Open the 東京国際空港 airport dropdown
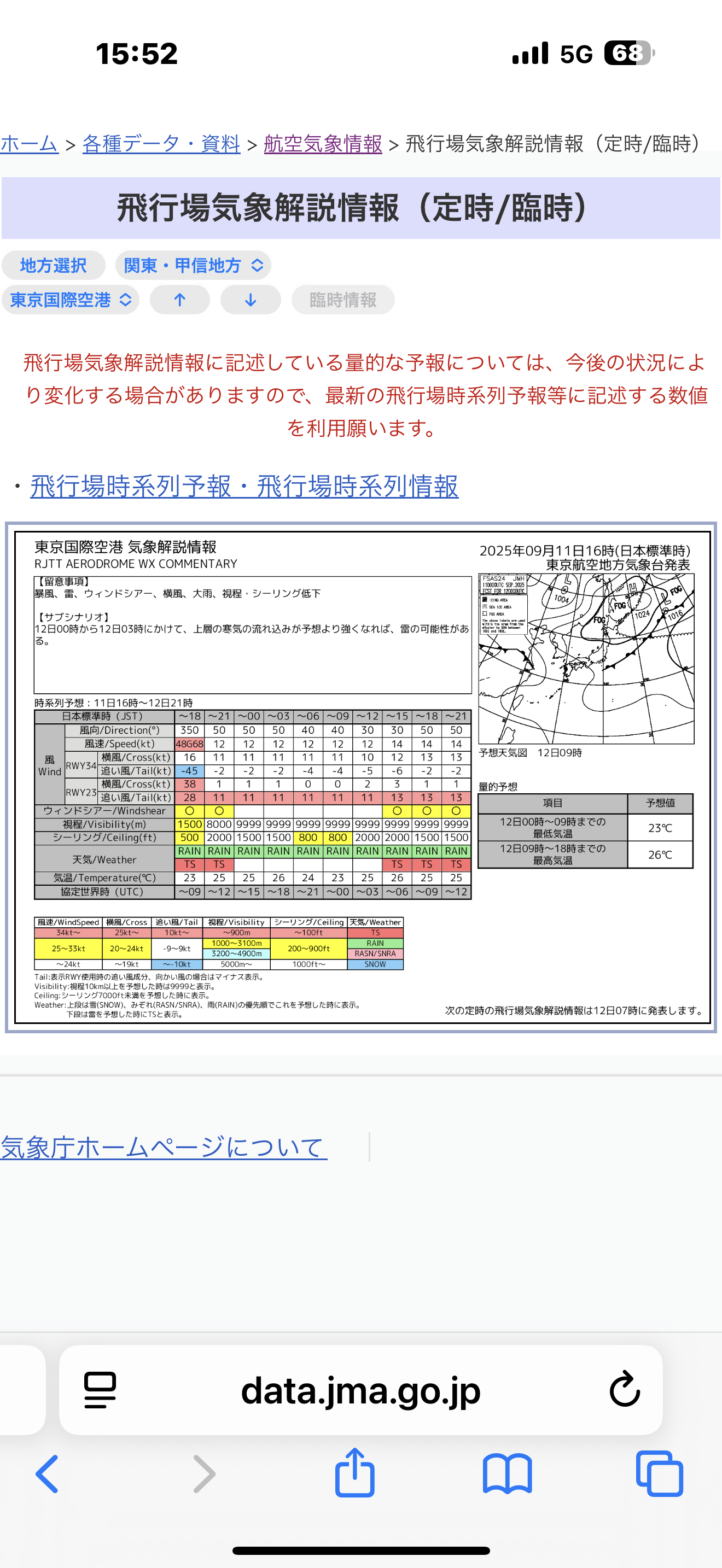The image size is (722, 1568). click(x=71, y=300)
